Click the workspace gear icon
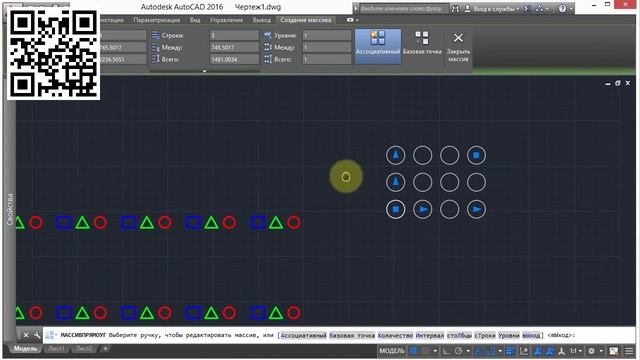640x360 pixels. [591, 351]
